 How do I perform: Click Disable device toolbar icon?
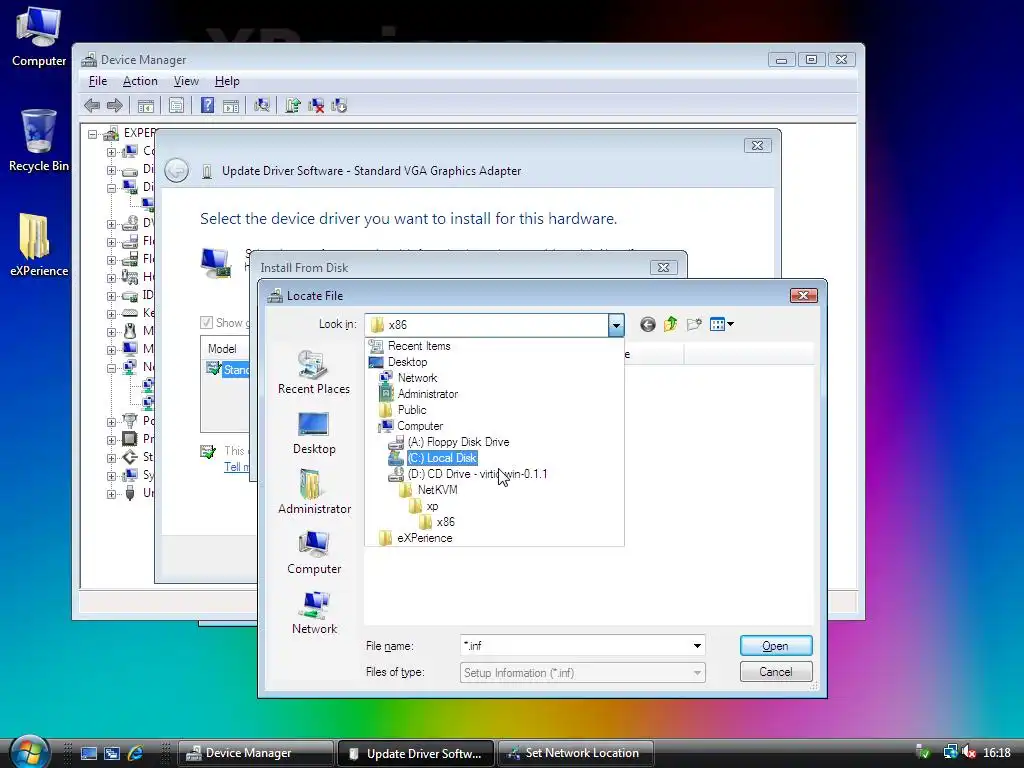pos(340,105)
